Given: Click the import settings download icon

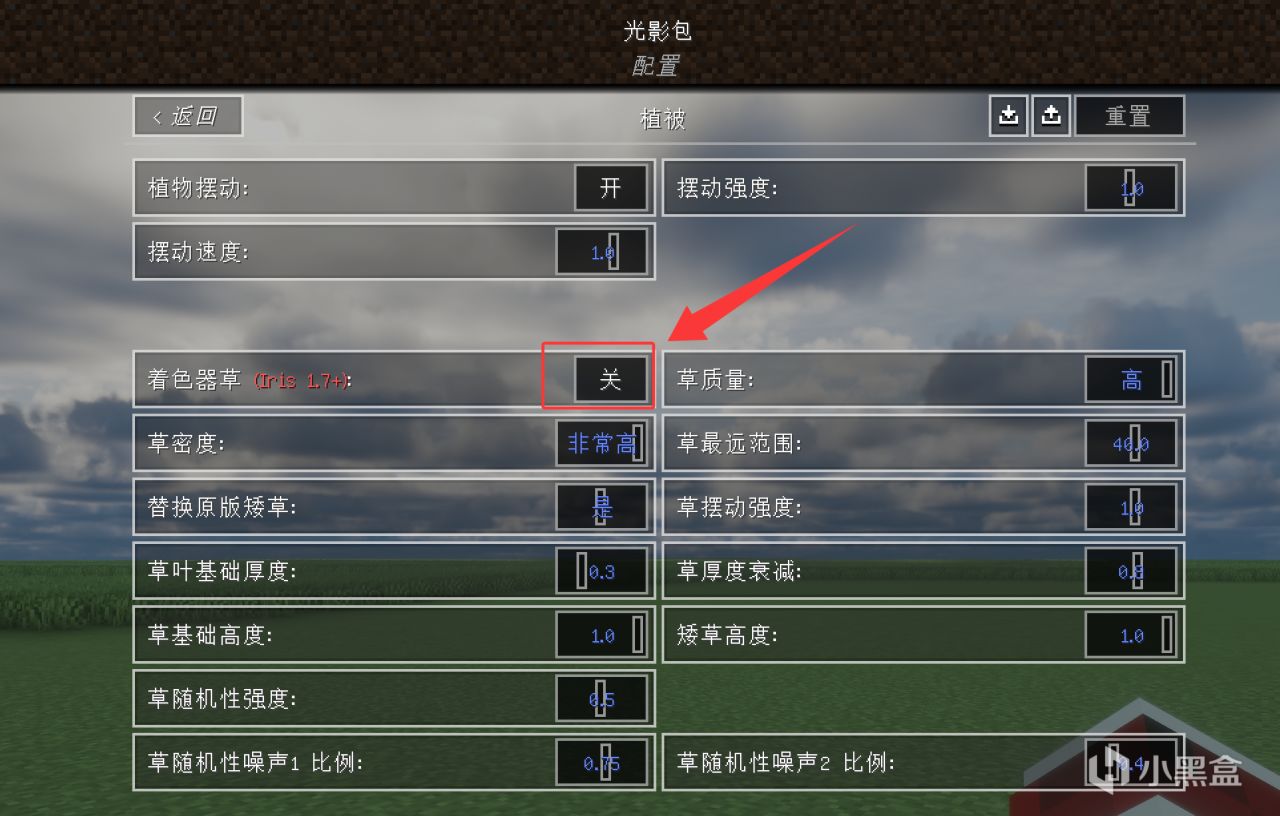Looking at the screenshot, I should pos(1009,116).
